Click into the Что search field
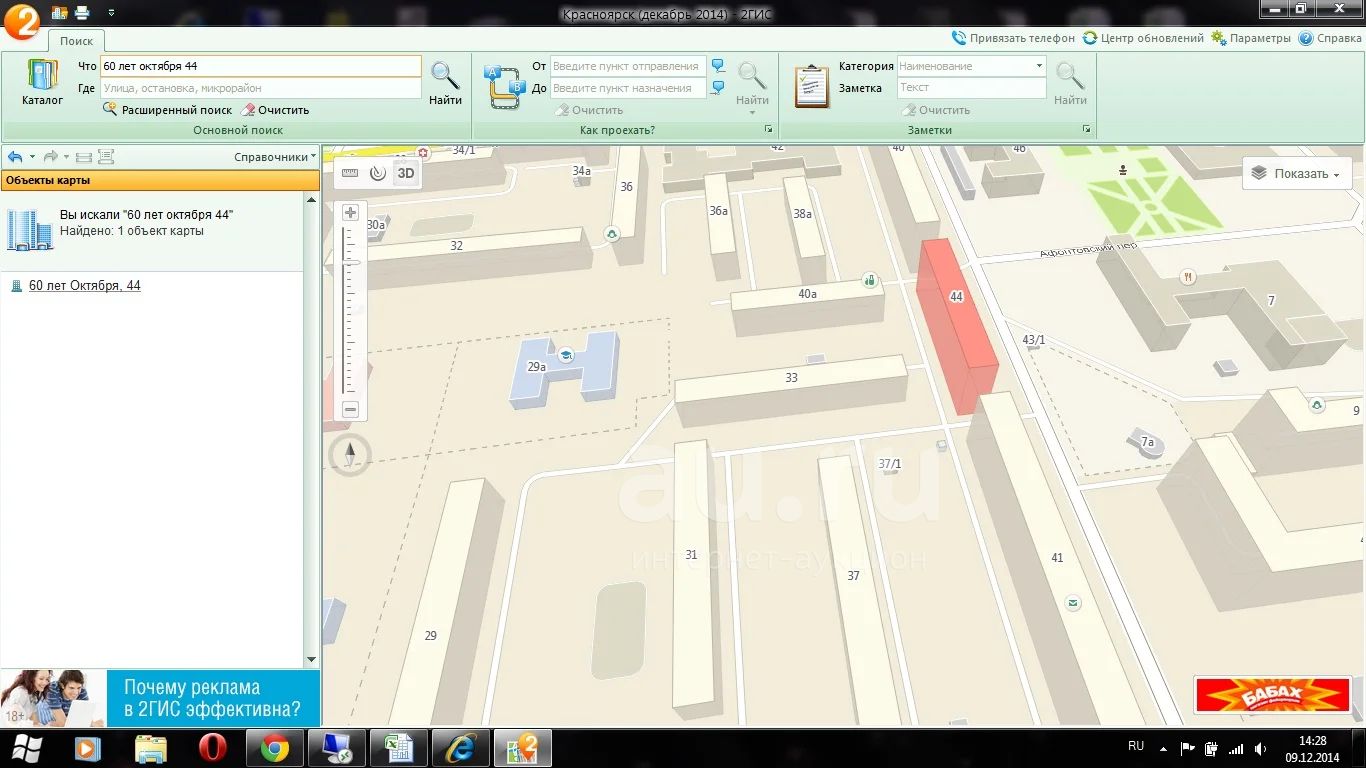The width and height of the screenshot is (1366, 768). click(260, 66)
